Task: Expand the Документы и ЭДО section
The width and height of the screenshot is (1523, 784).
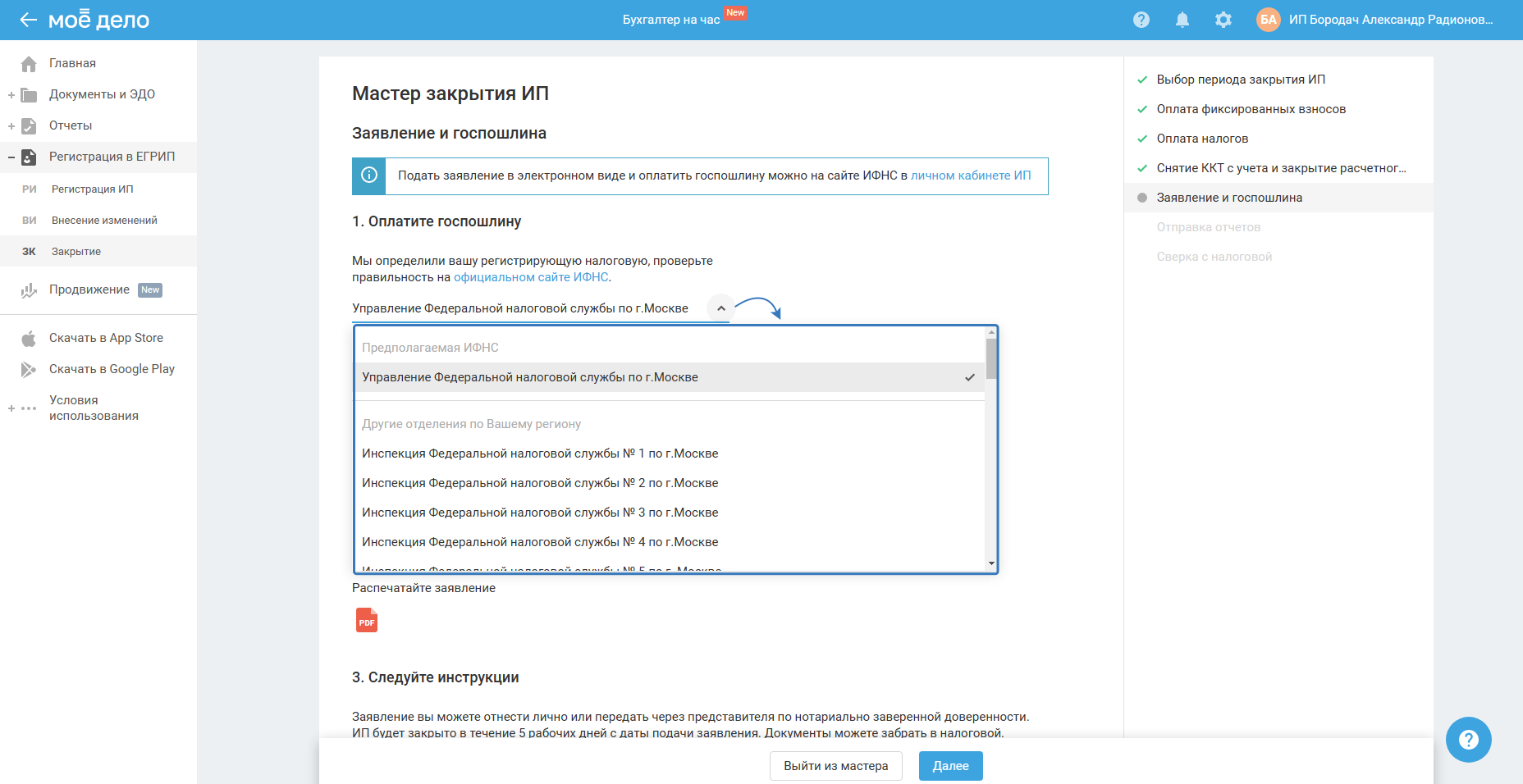Action: (x=11, y=95)
